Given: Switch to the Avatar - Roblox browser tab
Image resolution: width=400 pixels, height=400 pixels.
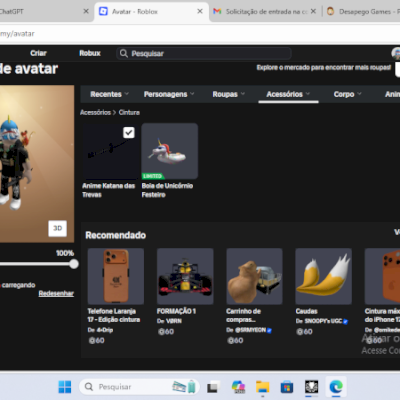Looking at the screenshot, I should pyautogui.click(x=152, y=11).
